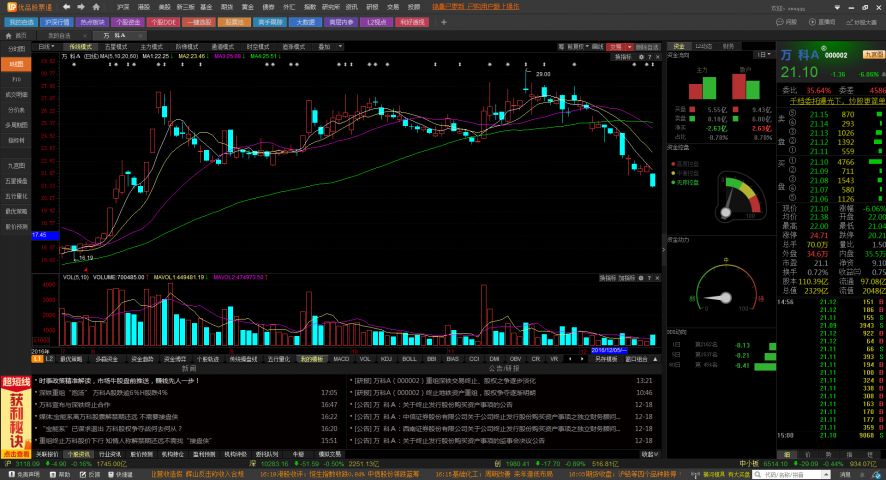The image size is (886, 480).
Task: Open the 万科宣布与深铁终止合作 news item
Action: (75, 405)
